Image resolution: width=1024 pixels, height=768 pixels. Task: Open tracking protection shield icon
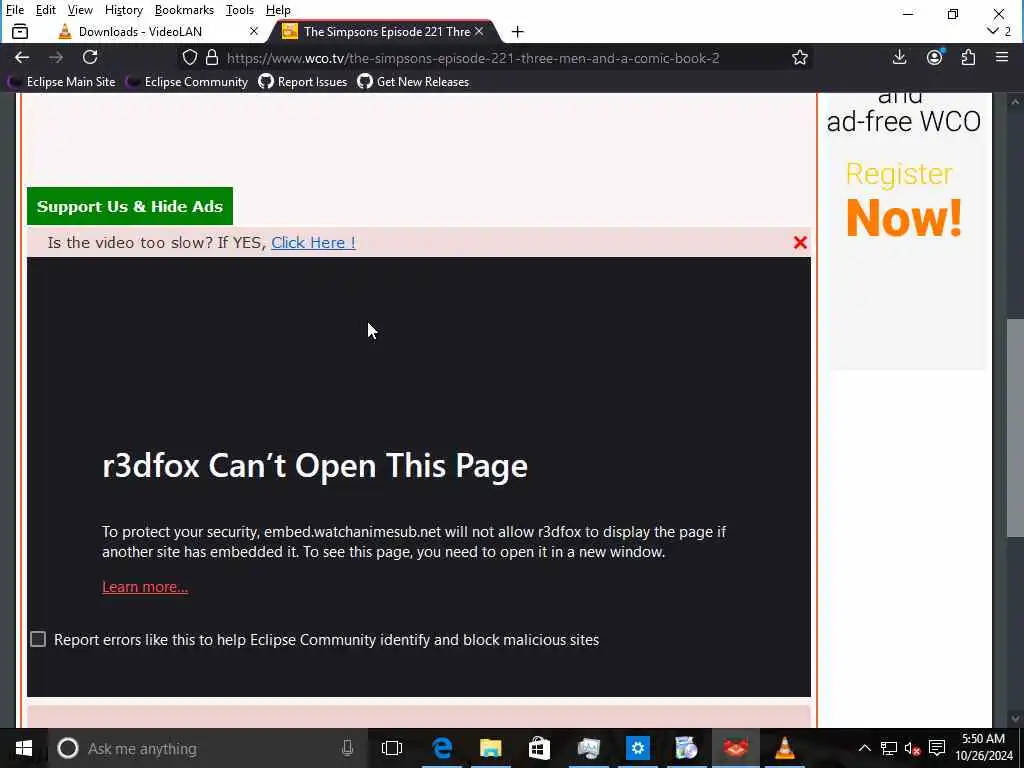tap(189, 57)
